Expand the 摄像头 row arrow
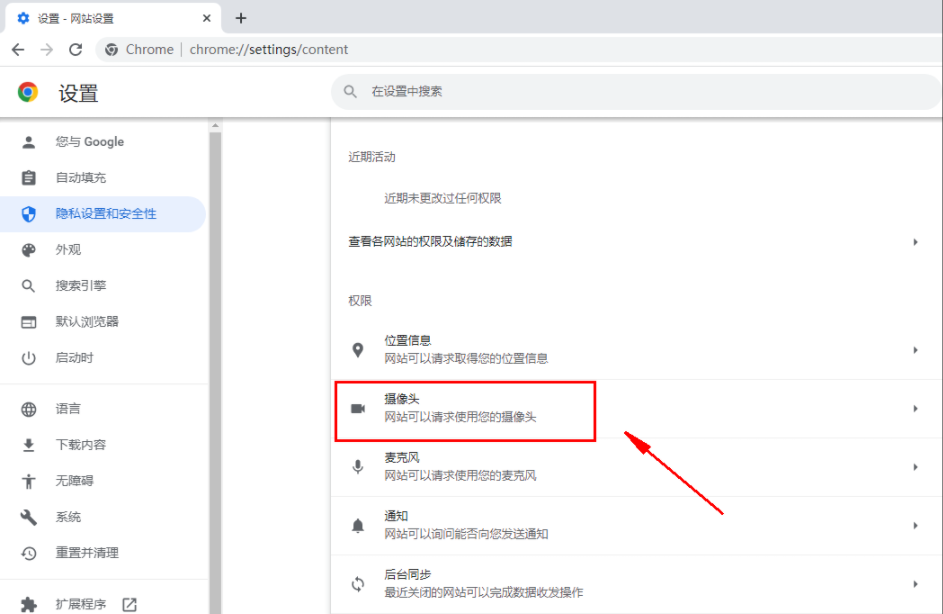 (914, 408)
